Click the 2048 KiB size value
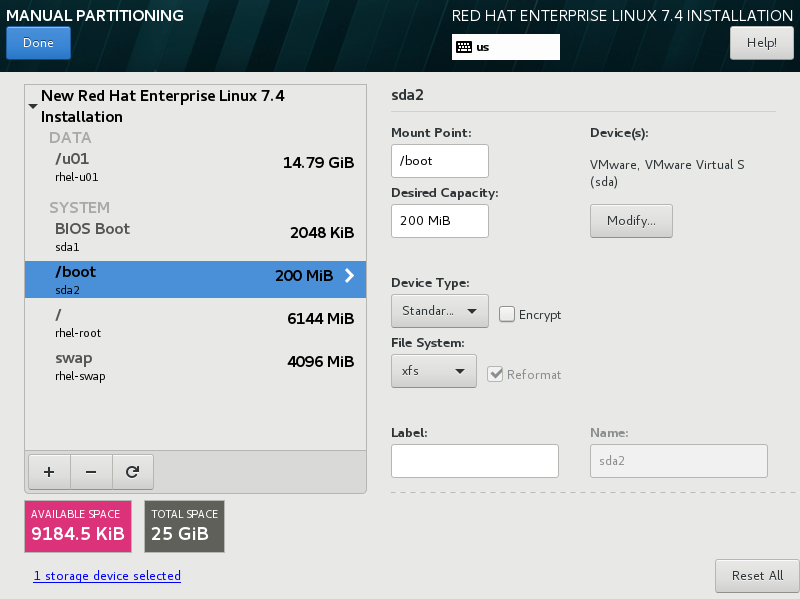The image size is (800, 599). [x=322, y=233]
